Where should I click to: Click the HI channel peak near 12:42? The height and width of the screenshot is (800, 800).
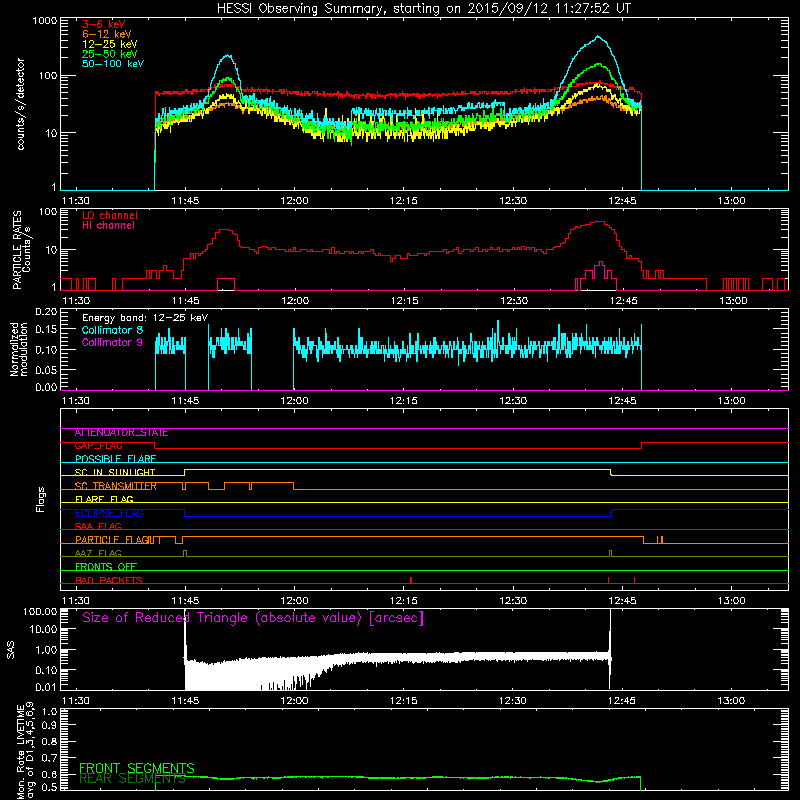(601, 263)
